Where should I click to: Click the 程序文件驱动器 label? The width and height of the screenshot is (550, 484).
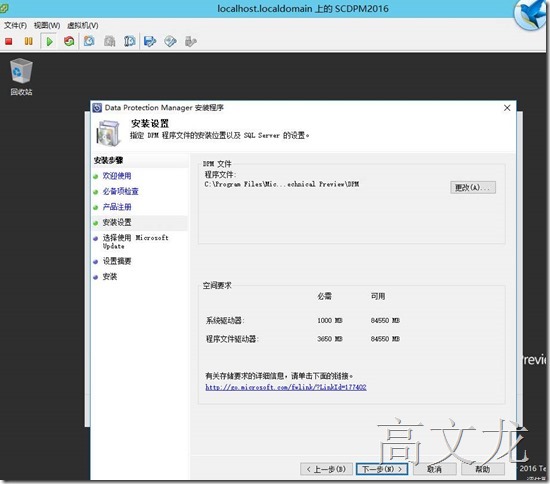point(232,339)
